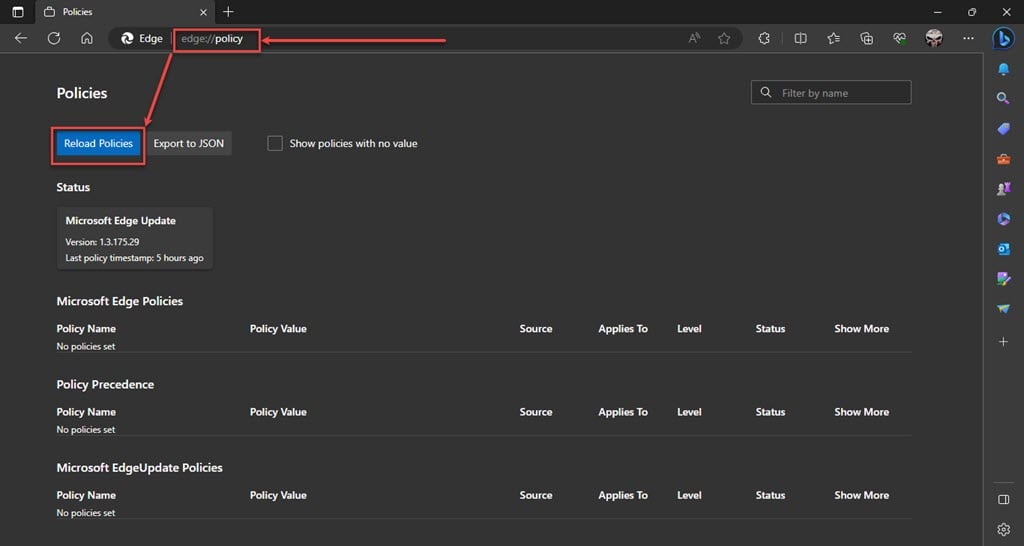
Task: Click the browser refresh icon
Action: click(x=54, y=39)
